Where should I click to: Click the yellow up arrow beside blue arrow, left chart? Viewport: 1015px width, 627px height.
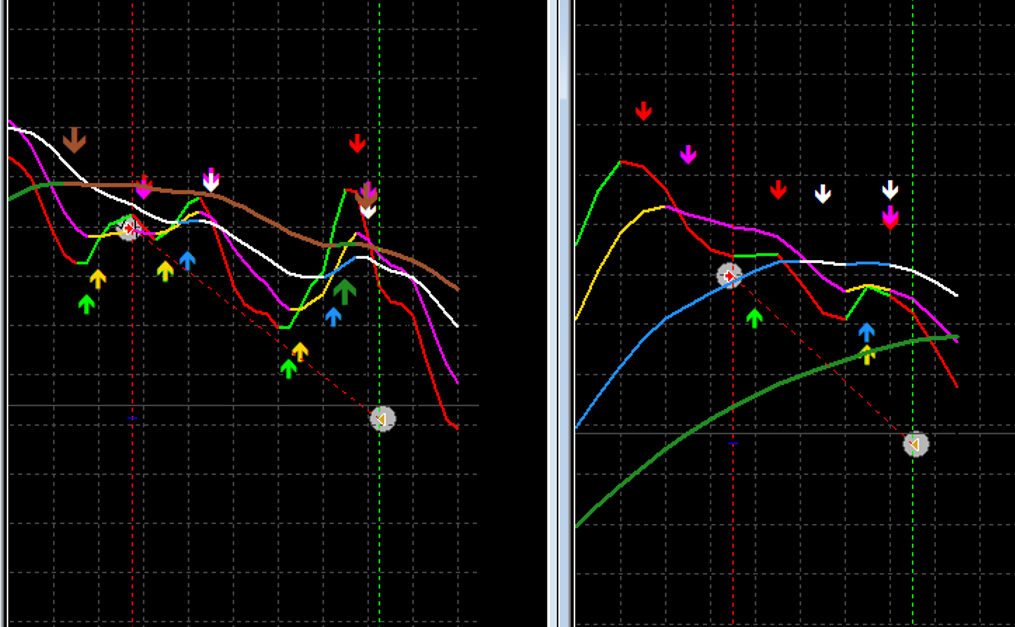[165, 270]
